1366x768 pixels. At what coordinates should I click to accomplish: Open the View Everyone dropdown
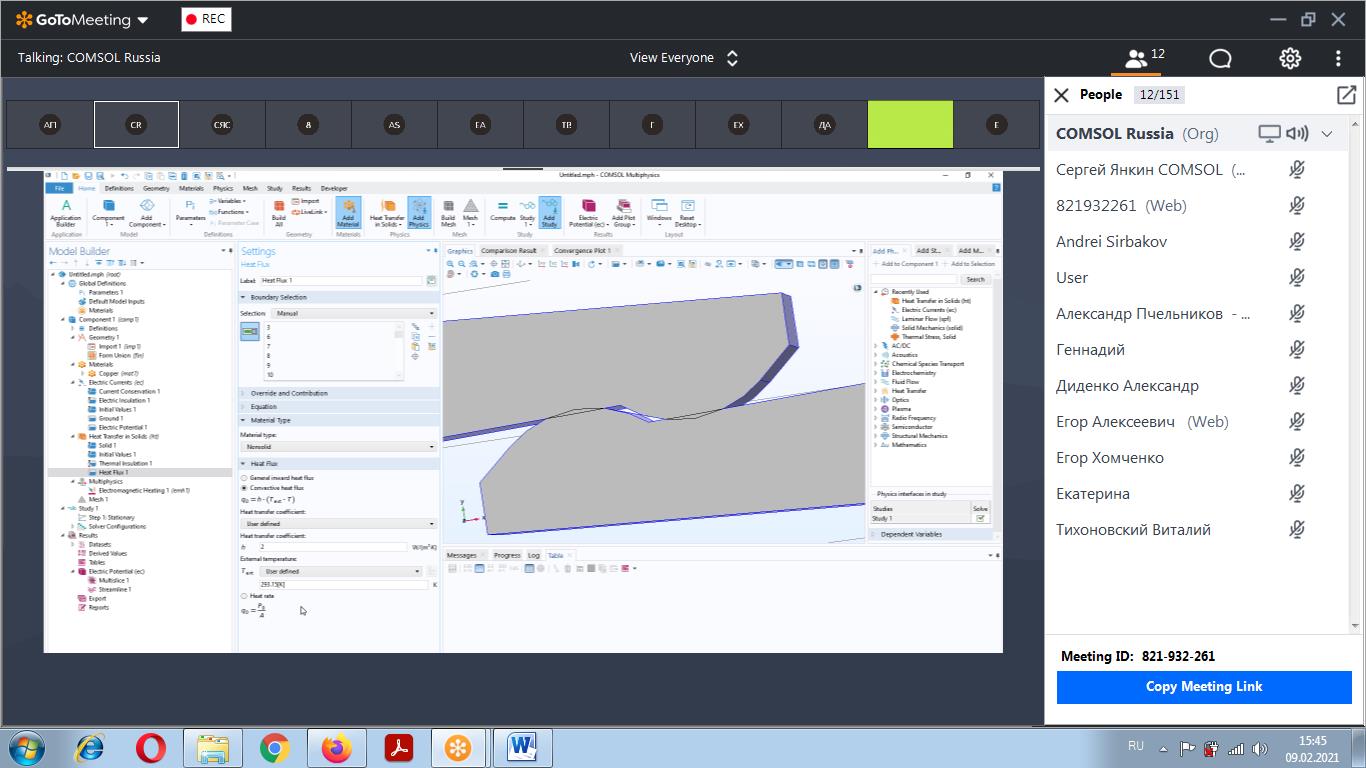coord(683,58)
